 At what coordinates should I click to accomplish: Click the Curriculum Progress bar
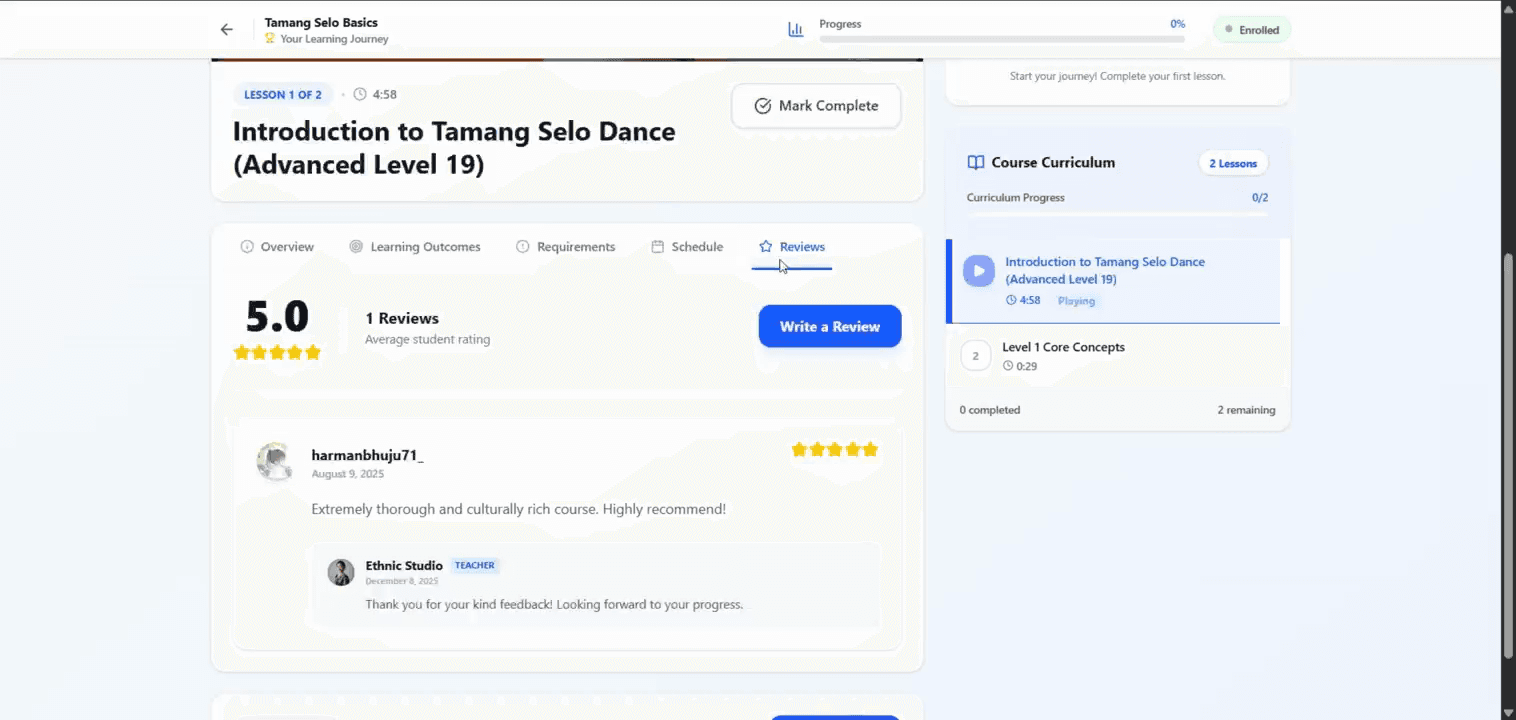tap(1117, 214)
